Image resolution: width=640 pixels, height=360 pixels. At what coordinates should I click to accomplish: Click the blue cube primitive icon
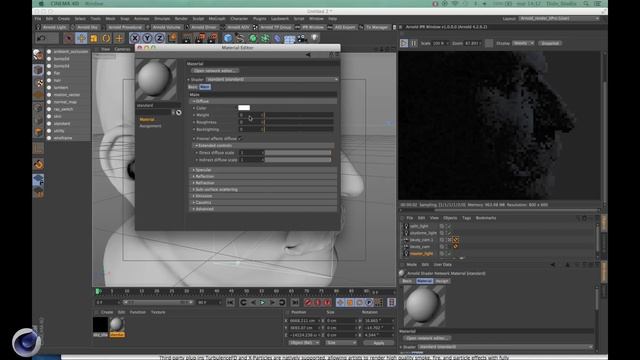coord(228,38)
